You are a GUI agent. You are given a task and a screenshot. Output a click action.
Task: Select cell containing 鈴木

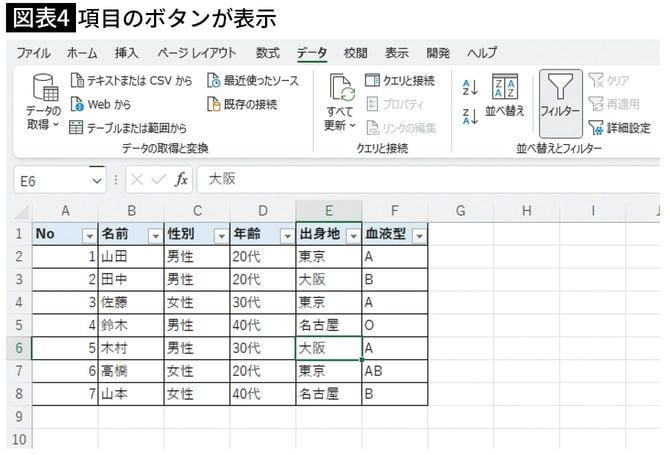click(131, 325)
